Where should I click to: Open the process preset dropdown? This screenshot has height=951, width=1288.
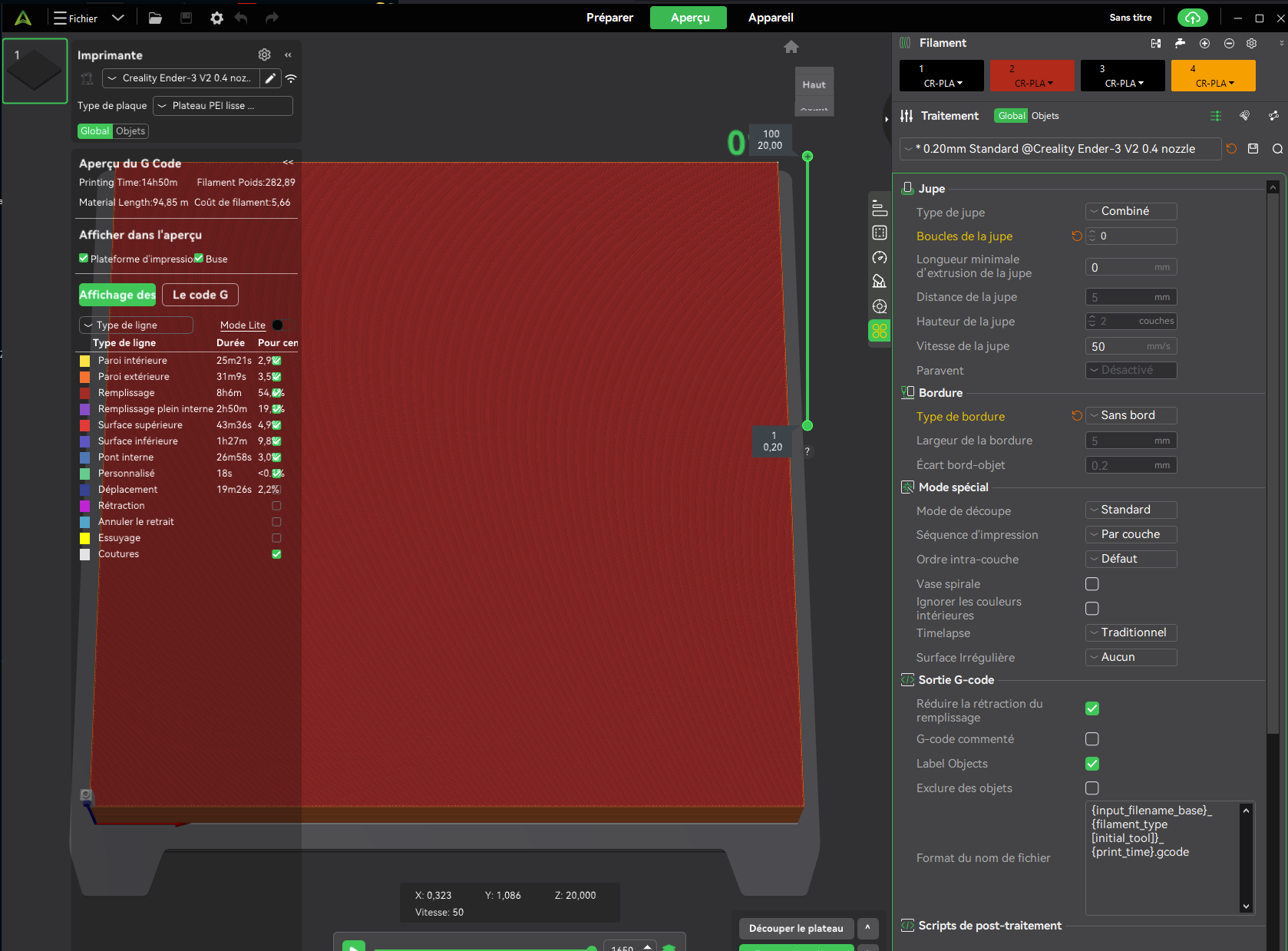1060,149
